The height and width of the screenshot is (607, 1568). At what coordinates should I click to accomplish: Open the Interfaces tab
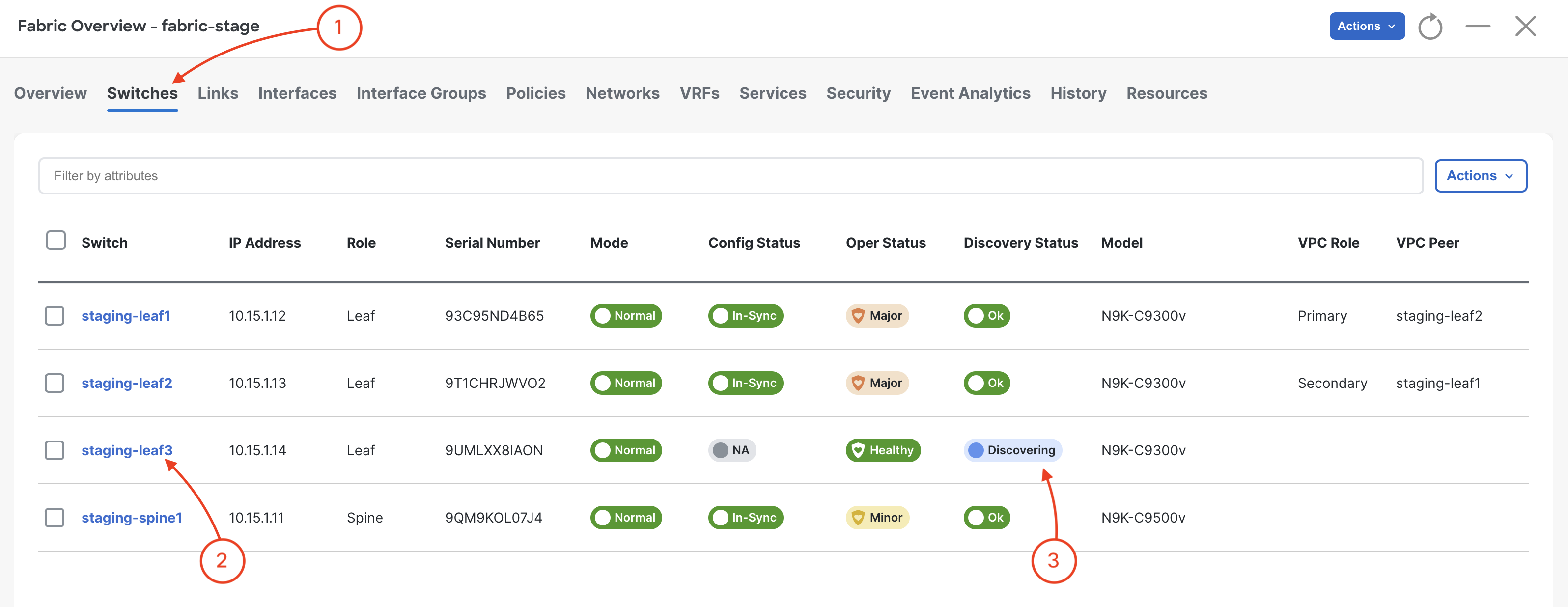297,93
